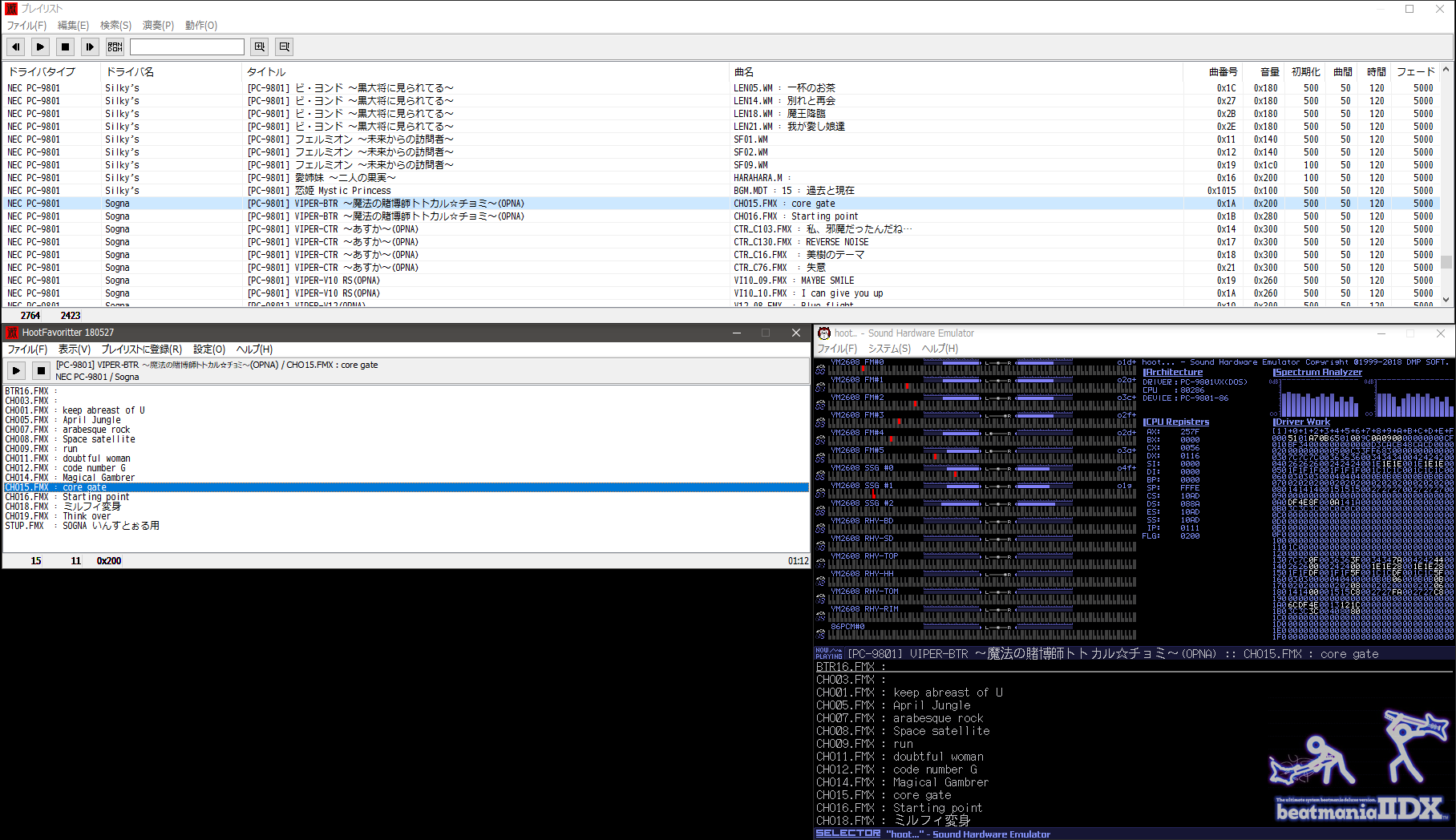The width and height of the screenshot is (1456, 840).
Task: Click the playlist scroll down arrow
Action: (1446, 300)
